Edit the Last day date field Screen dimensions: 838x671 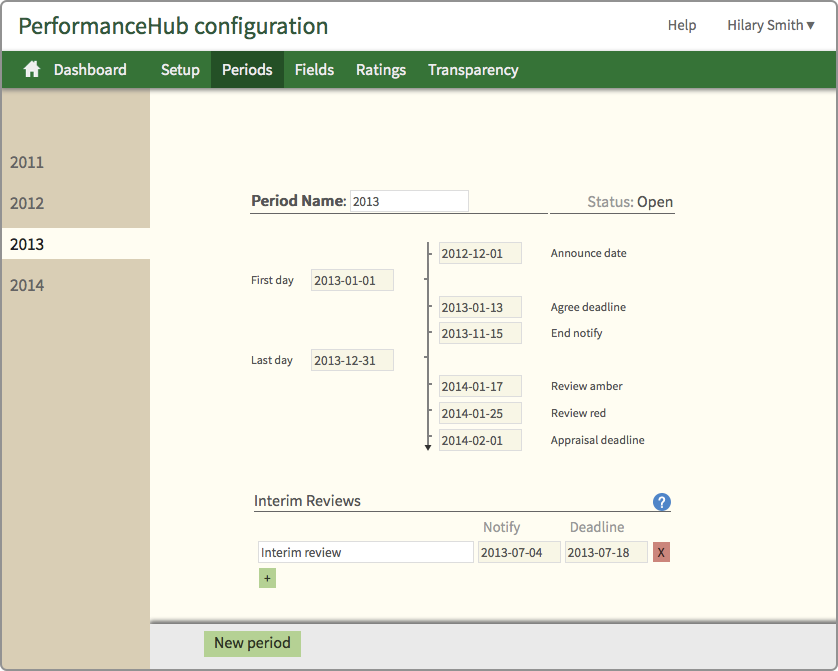(x=352, y=360)
